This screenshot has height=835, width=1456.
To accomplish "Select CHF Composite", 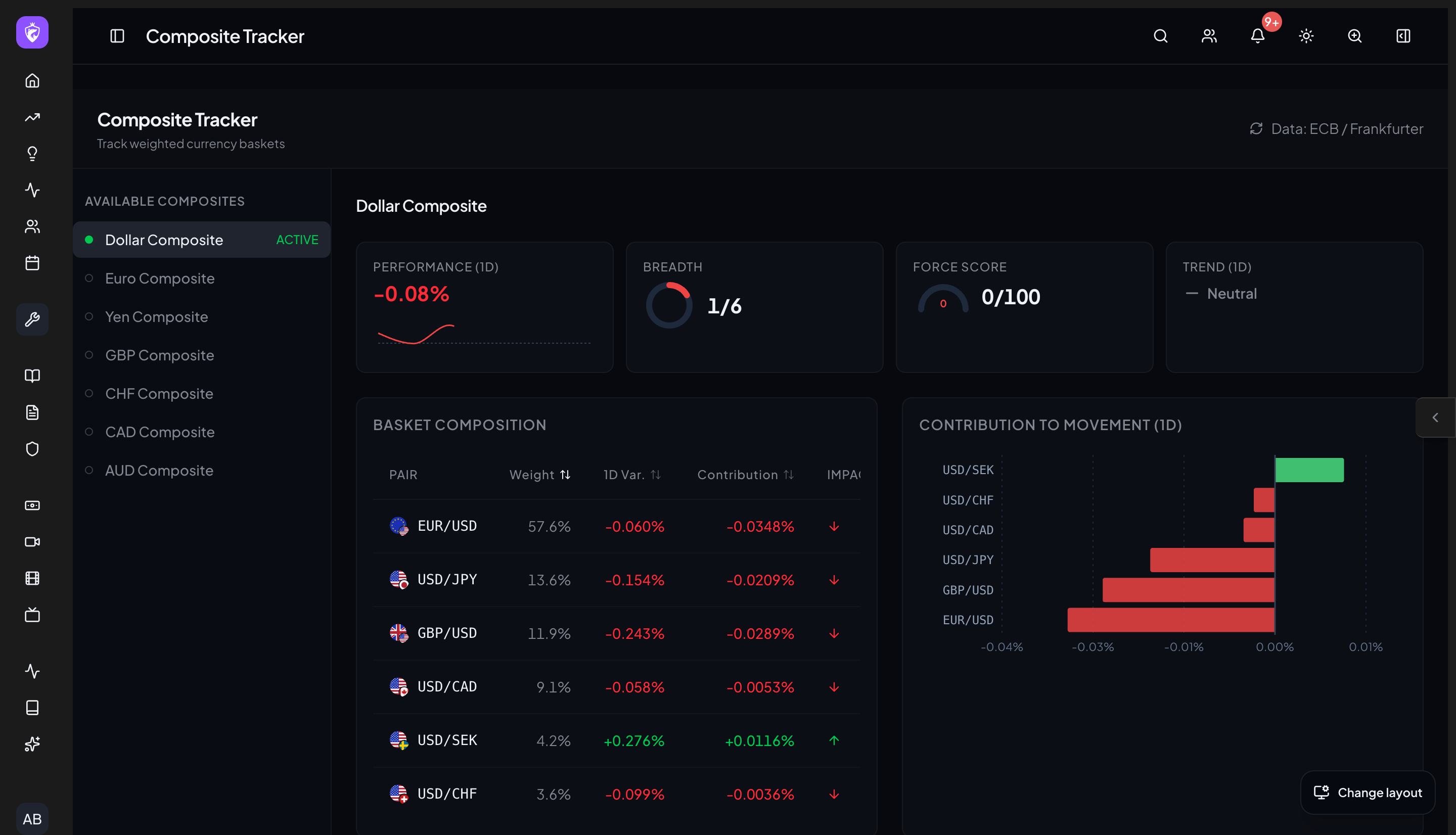I will [202, 393].
